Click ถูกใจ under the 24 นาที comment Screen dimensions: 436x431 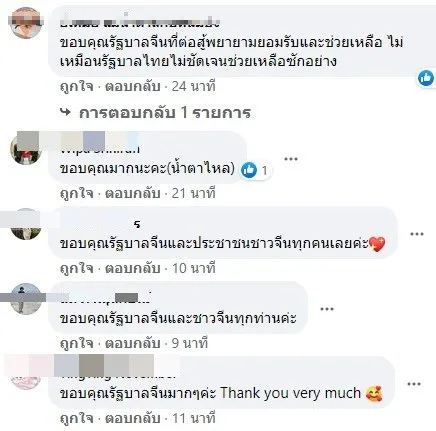77,87
